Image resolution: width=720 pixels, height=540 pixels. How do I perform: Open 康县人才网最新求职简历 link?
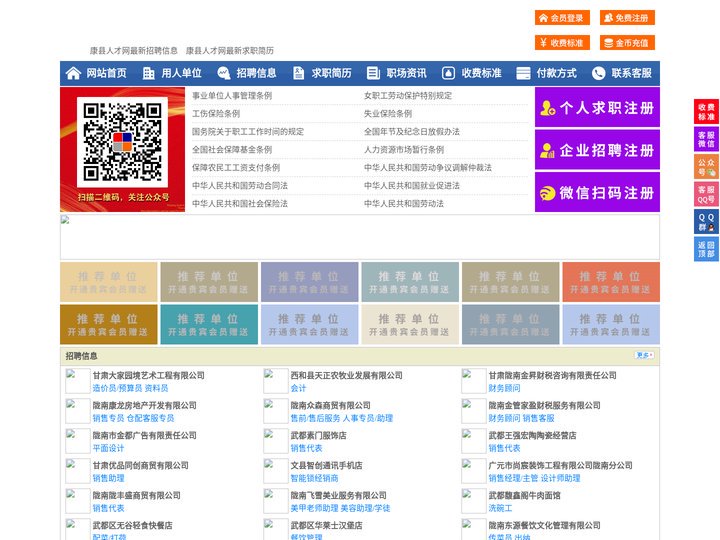[x=230, y=51]
